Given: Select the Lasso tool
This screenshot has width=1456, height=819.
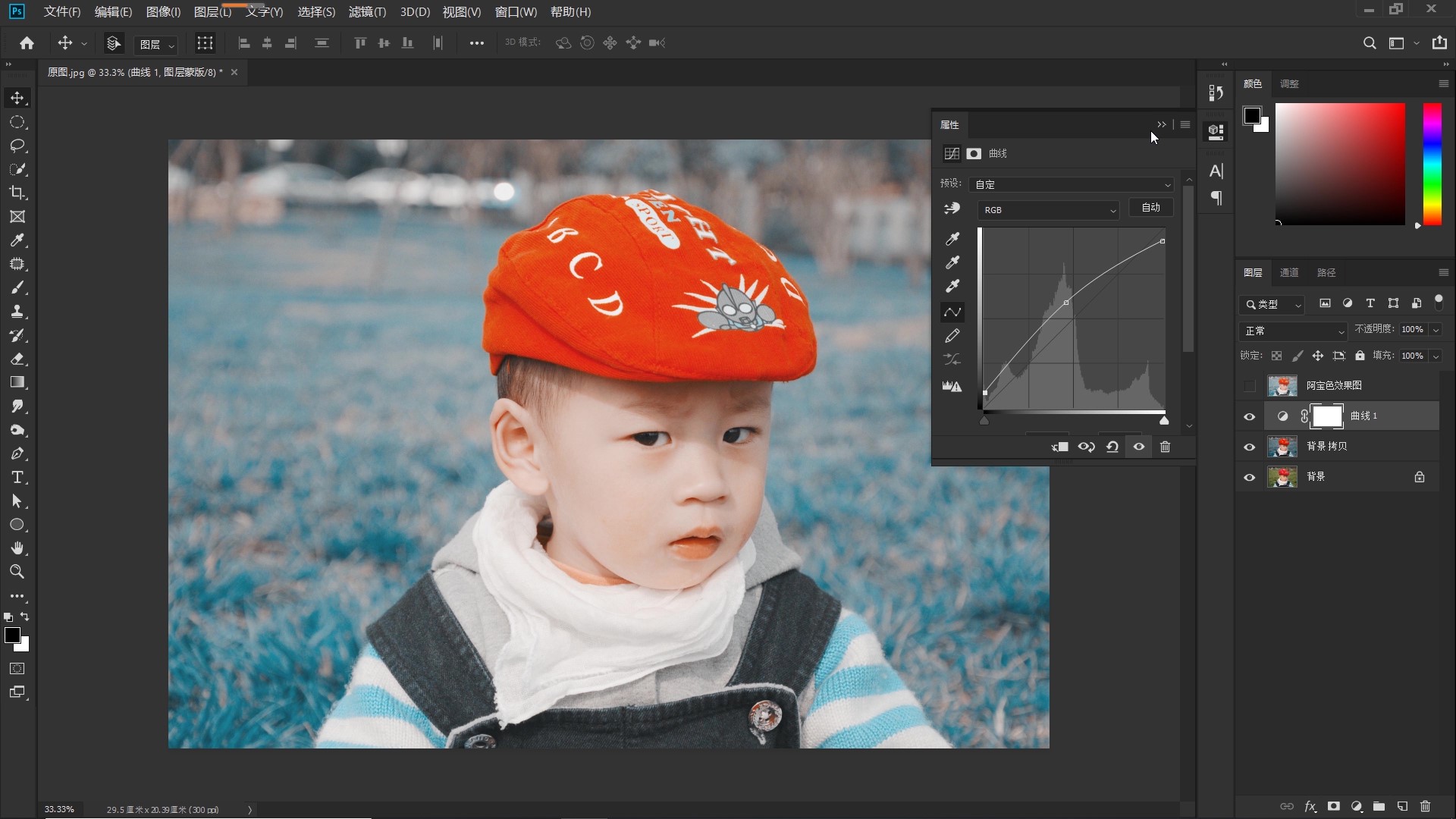Looking at the screenshot, I should [17, 146].
